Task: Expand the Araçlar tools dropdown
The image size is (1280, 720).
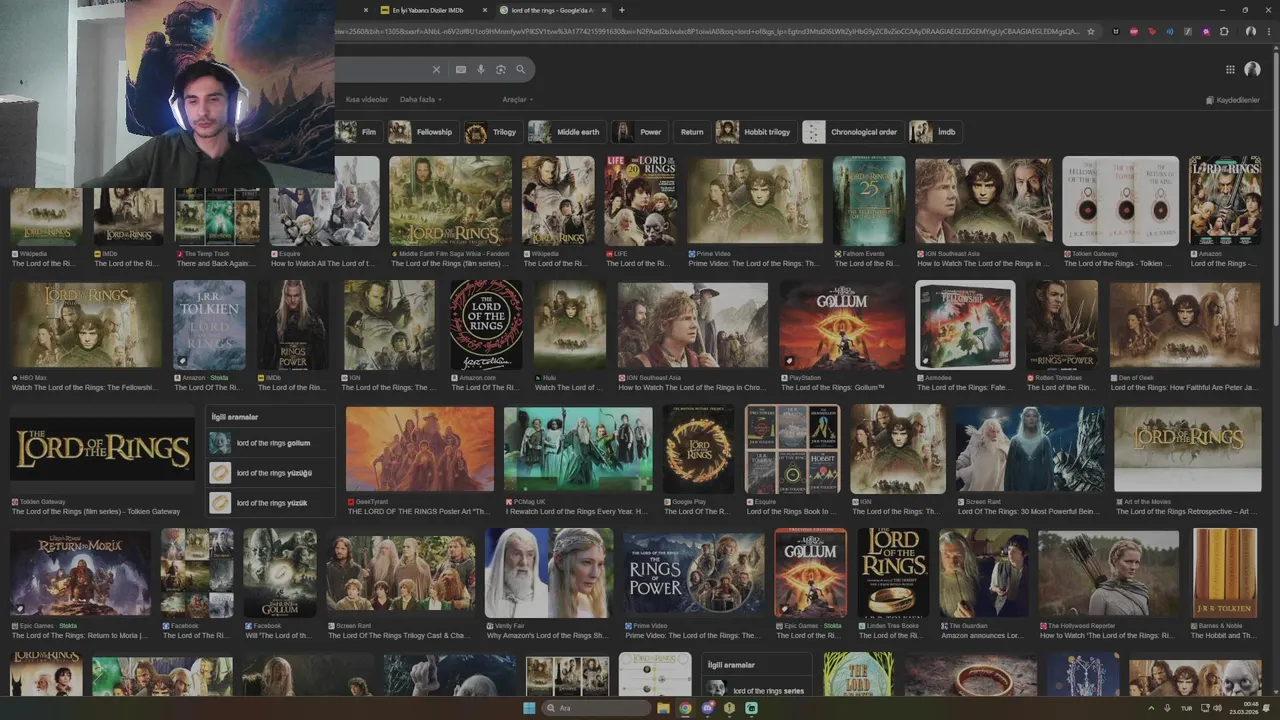Action: click(x=518, y=100)
